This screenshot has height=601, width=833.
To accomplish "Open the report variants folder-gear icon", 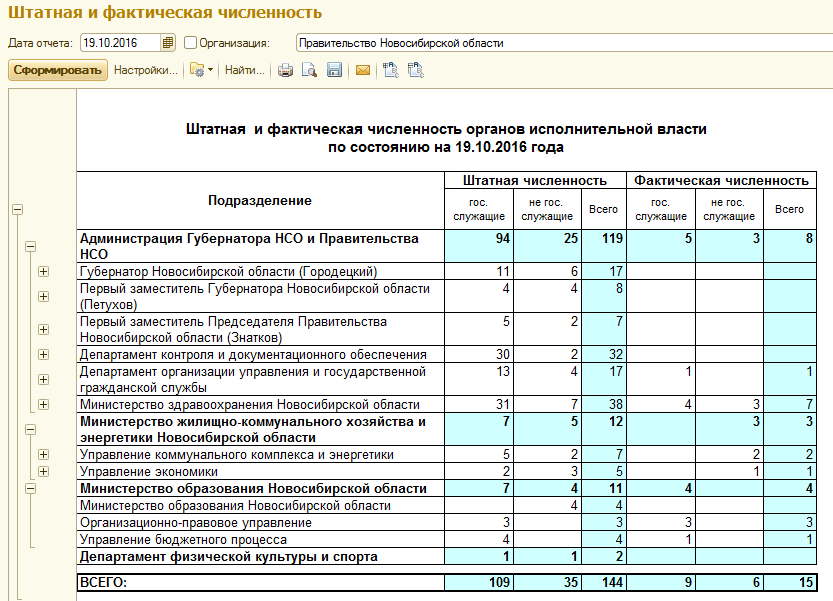I will click(x=197, y=70).
